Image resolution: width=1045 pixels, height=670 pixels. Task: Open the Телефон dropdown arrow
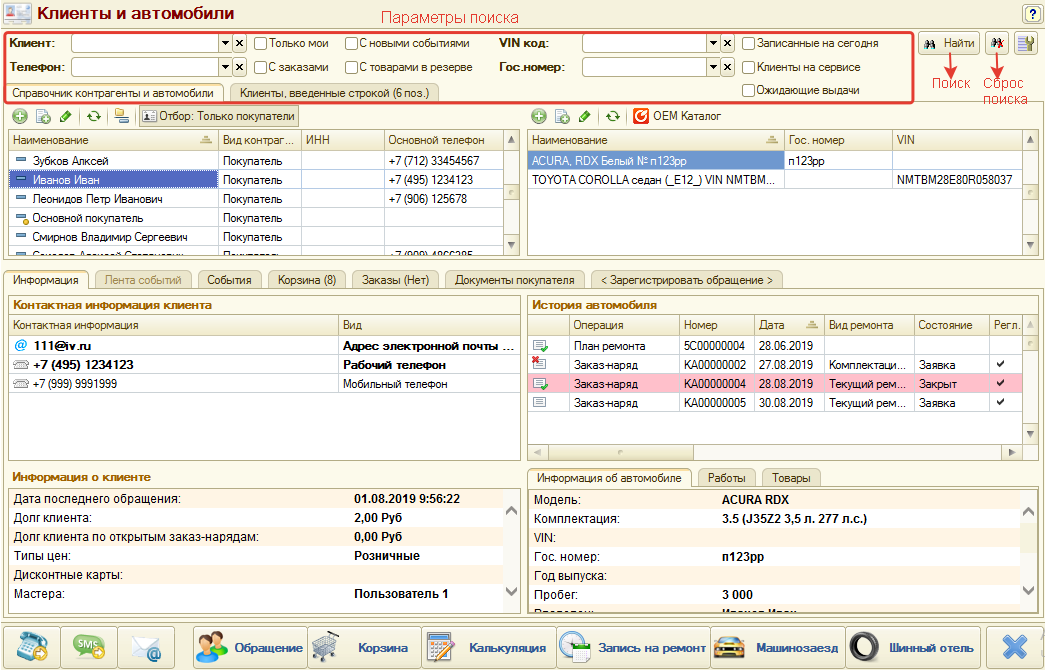pos(225,67)
